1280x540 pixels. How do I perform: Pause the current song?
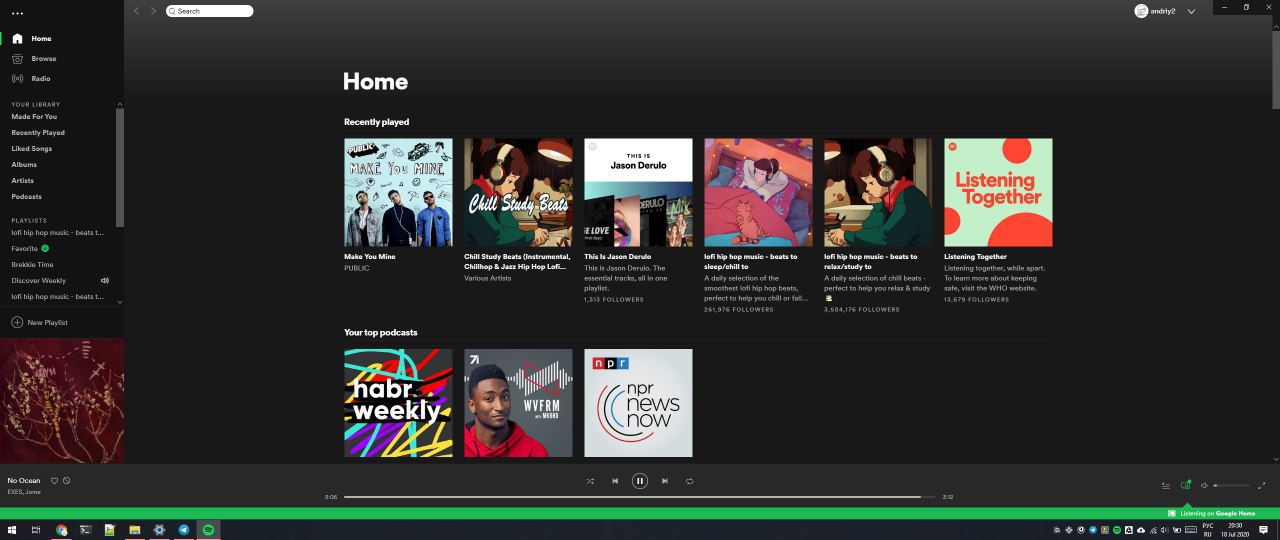click(640, 481)
